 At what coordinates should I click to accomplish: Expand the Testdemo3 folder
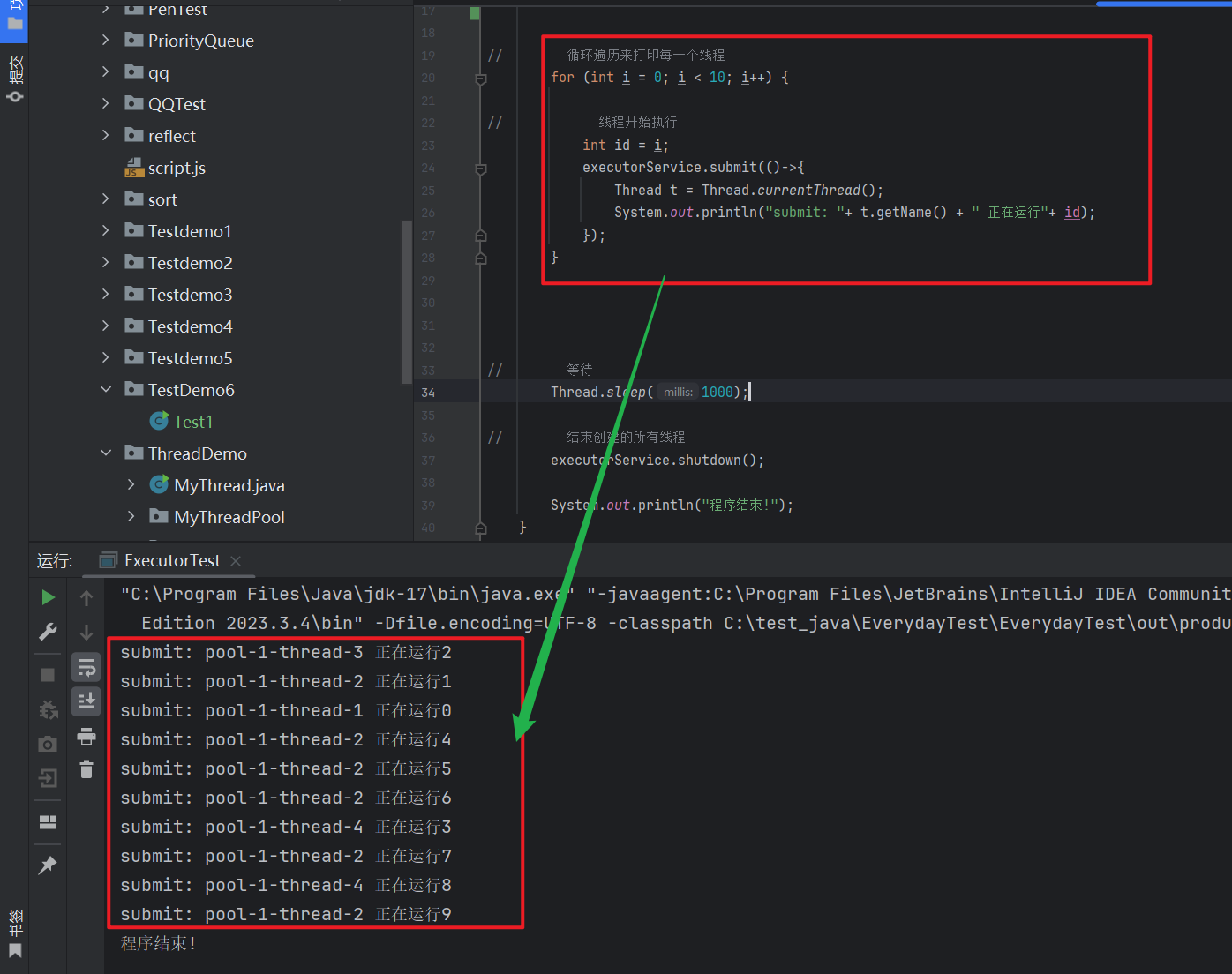(x=106, y=294)
